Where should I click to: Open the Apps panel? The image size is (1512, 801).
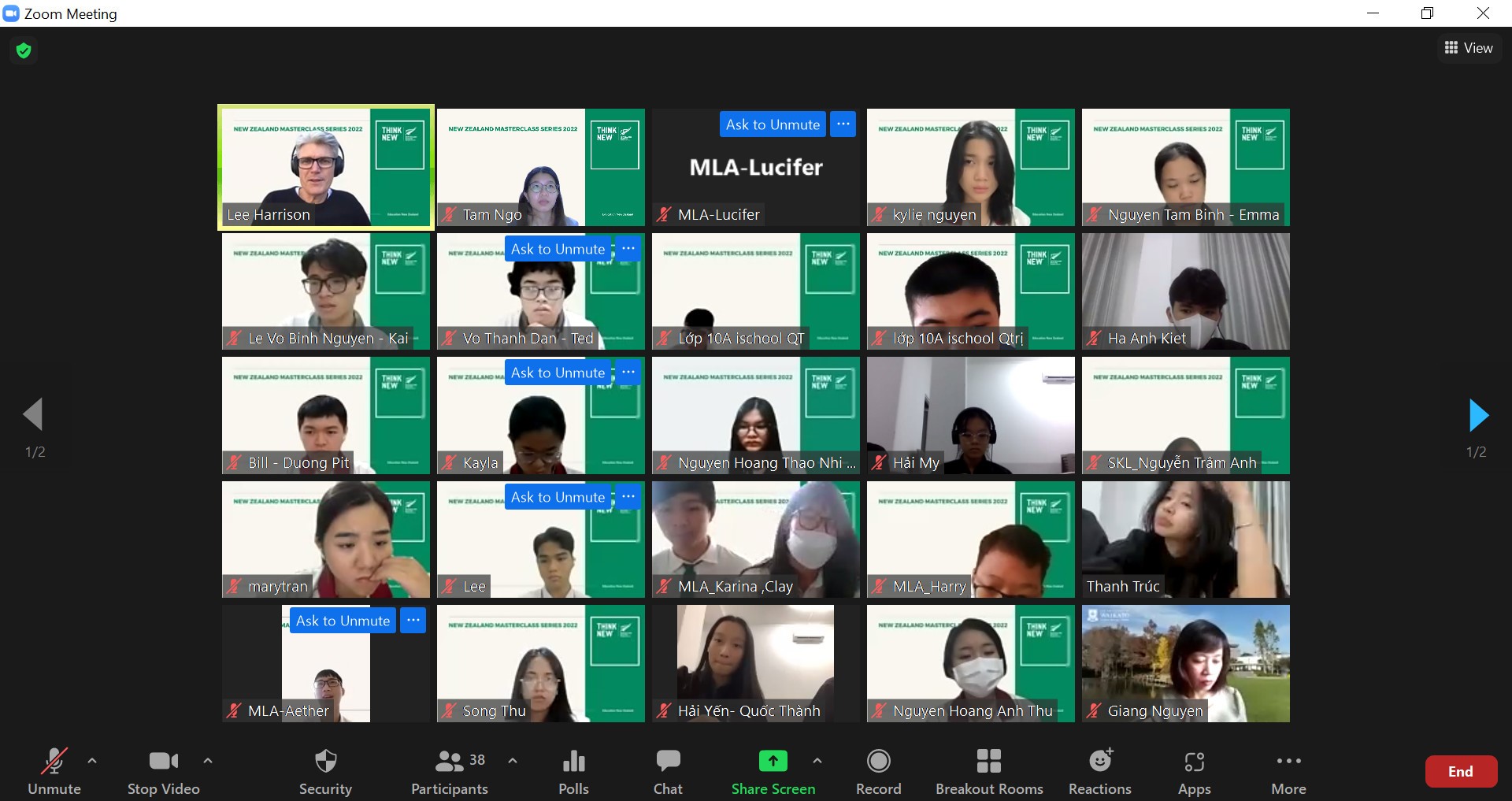pyautogui.click(x=1194, y=771)
